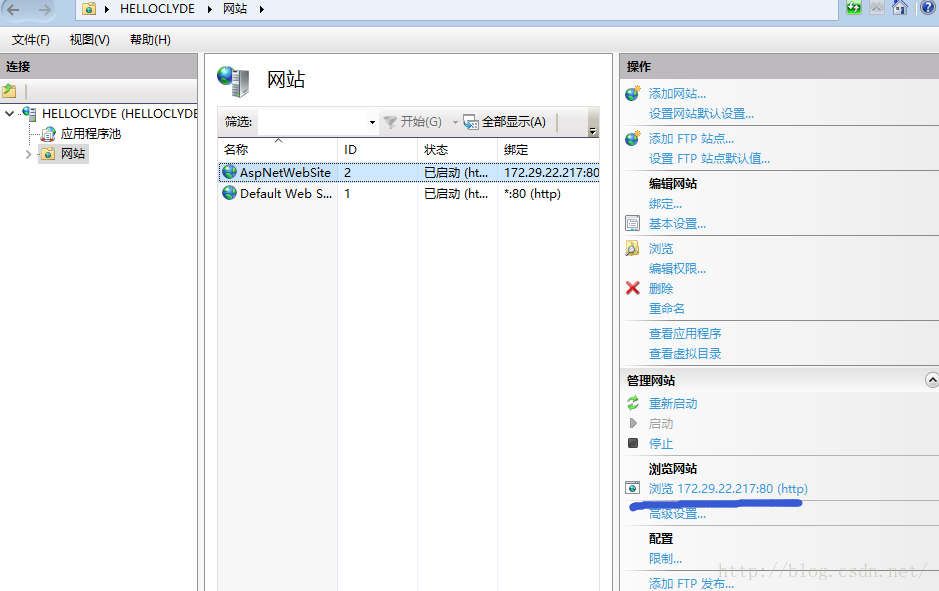939x591 pixels.
Task: Click the 停止 square icon
Action: [633, 443]
